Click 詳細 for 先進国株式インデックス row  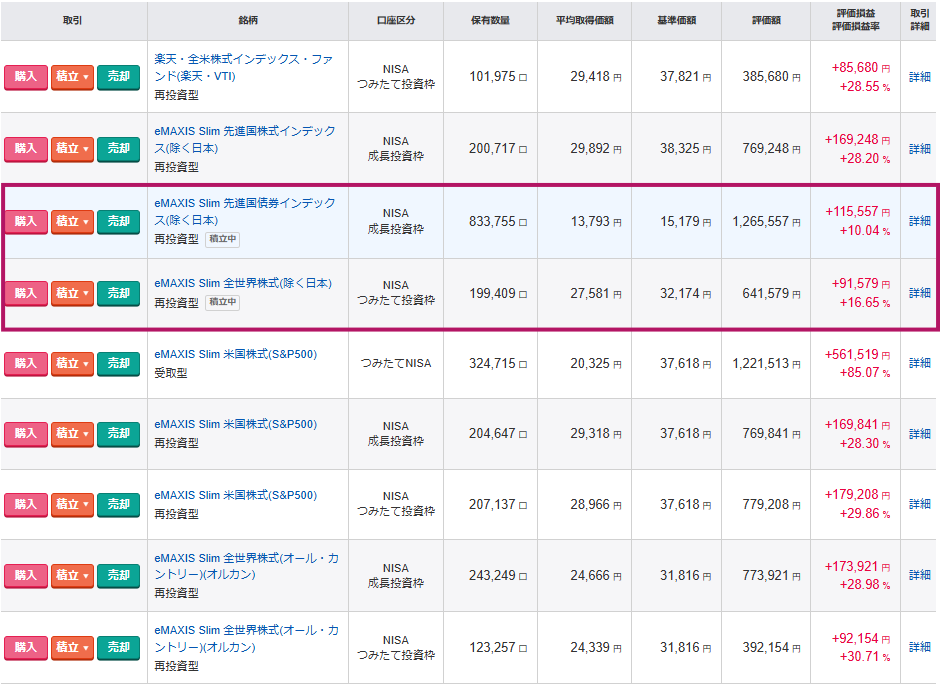919,149
